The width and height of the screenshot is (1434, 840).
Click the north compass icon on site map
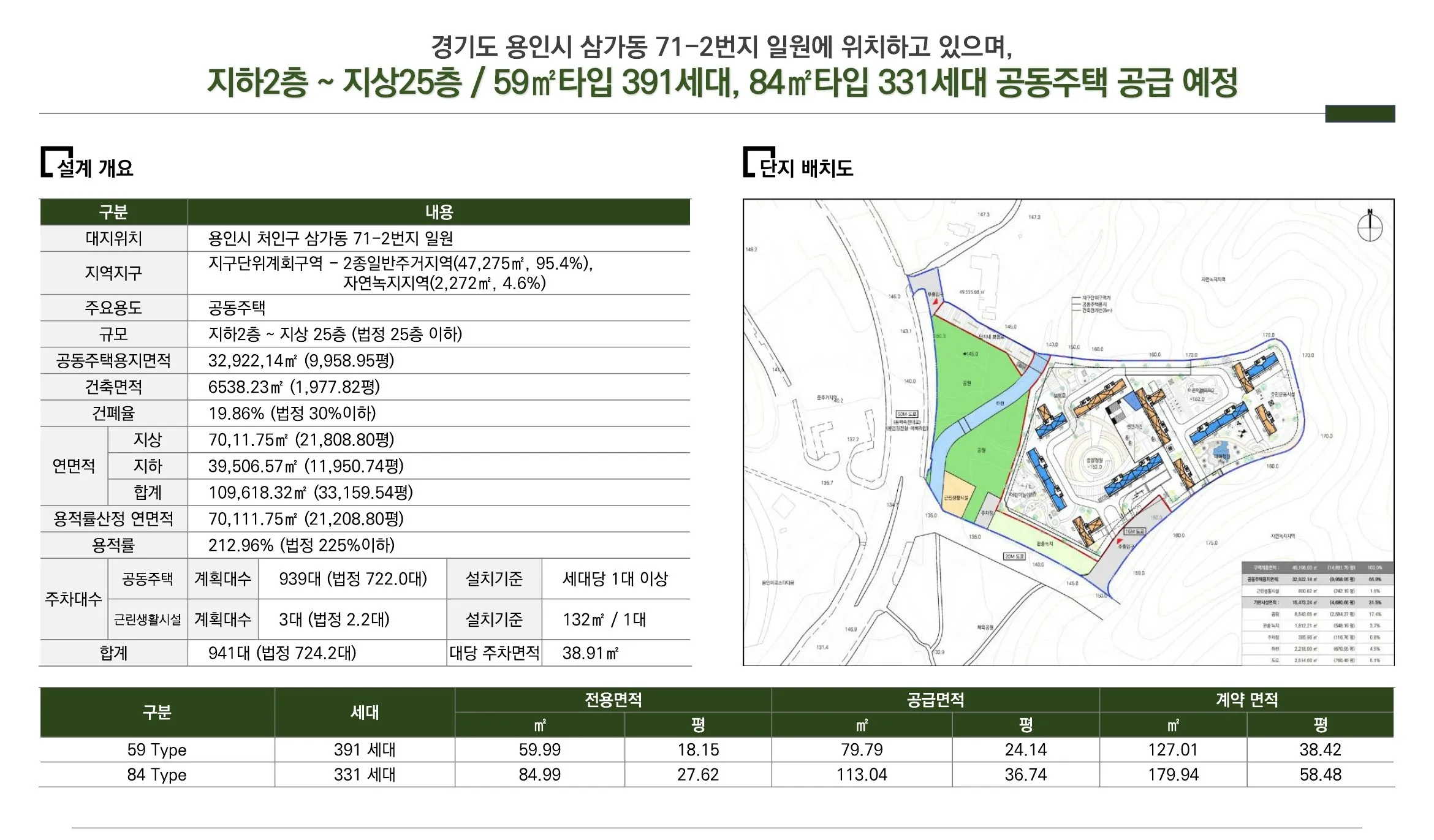pyautogui.click(x=1370, y=225)
